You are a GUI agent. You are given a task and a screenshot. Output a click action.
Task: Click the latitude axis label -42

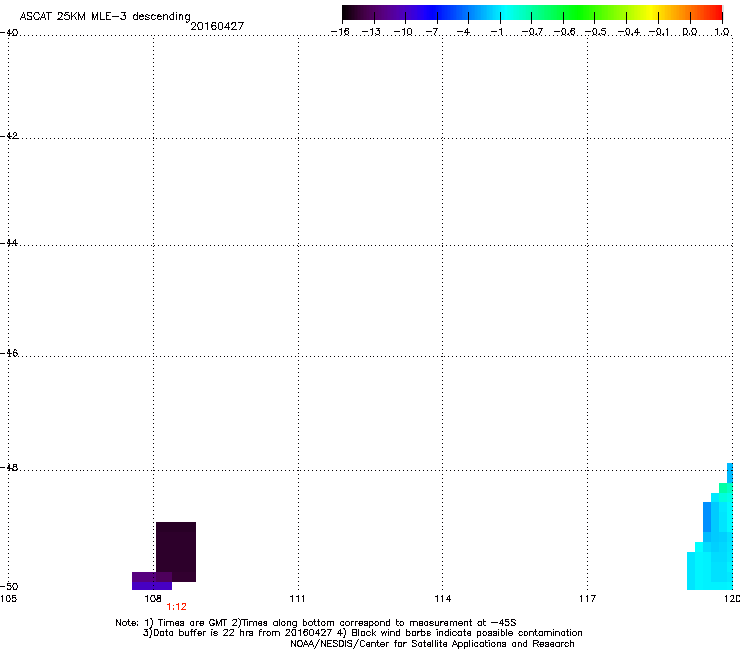pyautogui.click(x=9, y=136)
